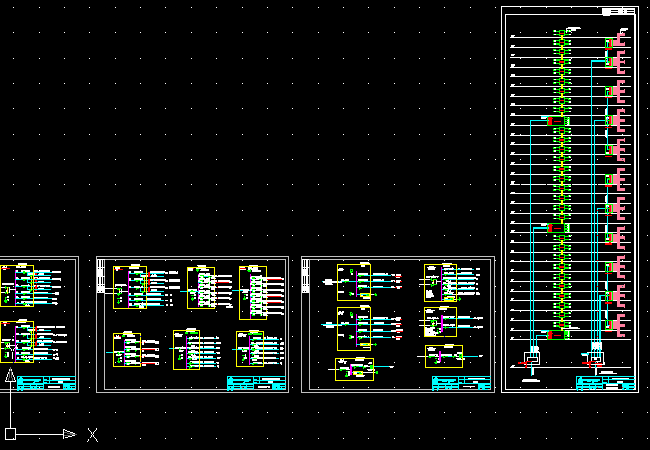Screen dimensions: 650x450
Task: Click the wide yellow box at bottom of third sheet
Action: [x=354, y=369]
